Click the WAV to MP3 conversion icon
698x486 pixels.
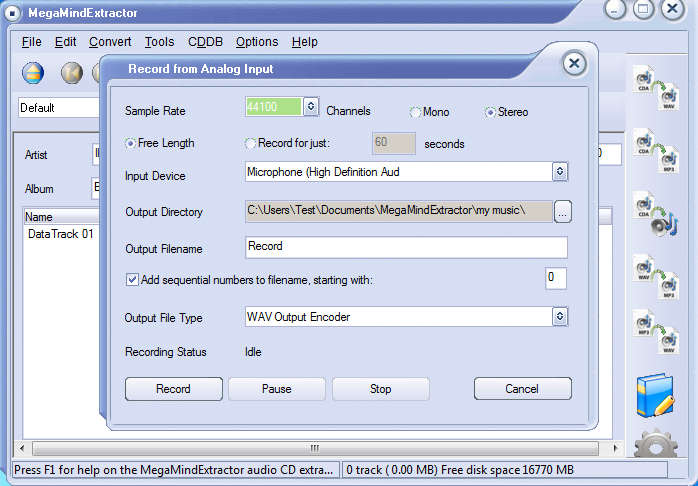pos(656,277)
